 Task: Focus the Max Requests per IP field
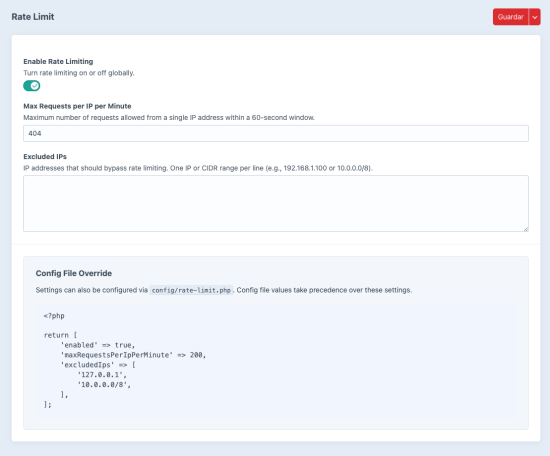276,133
